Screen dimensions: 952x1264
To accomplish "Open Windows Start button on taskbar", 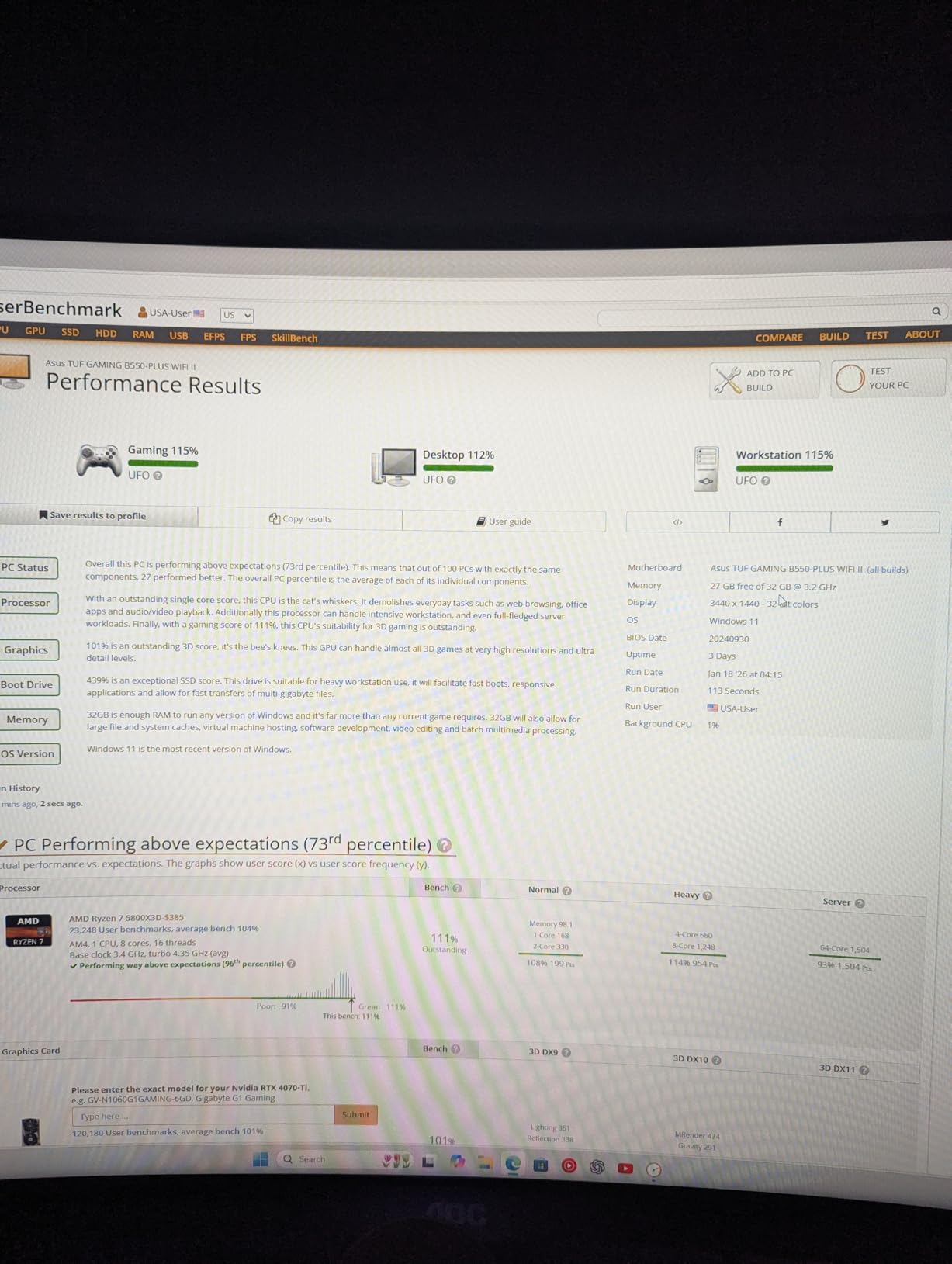I will tap(261, 1159).
